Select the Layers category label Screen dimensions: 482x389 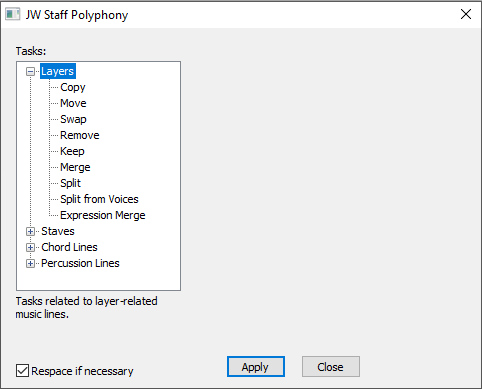(x=58, y=71)
